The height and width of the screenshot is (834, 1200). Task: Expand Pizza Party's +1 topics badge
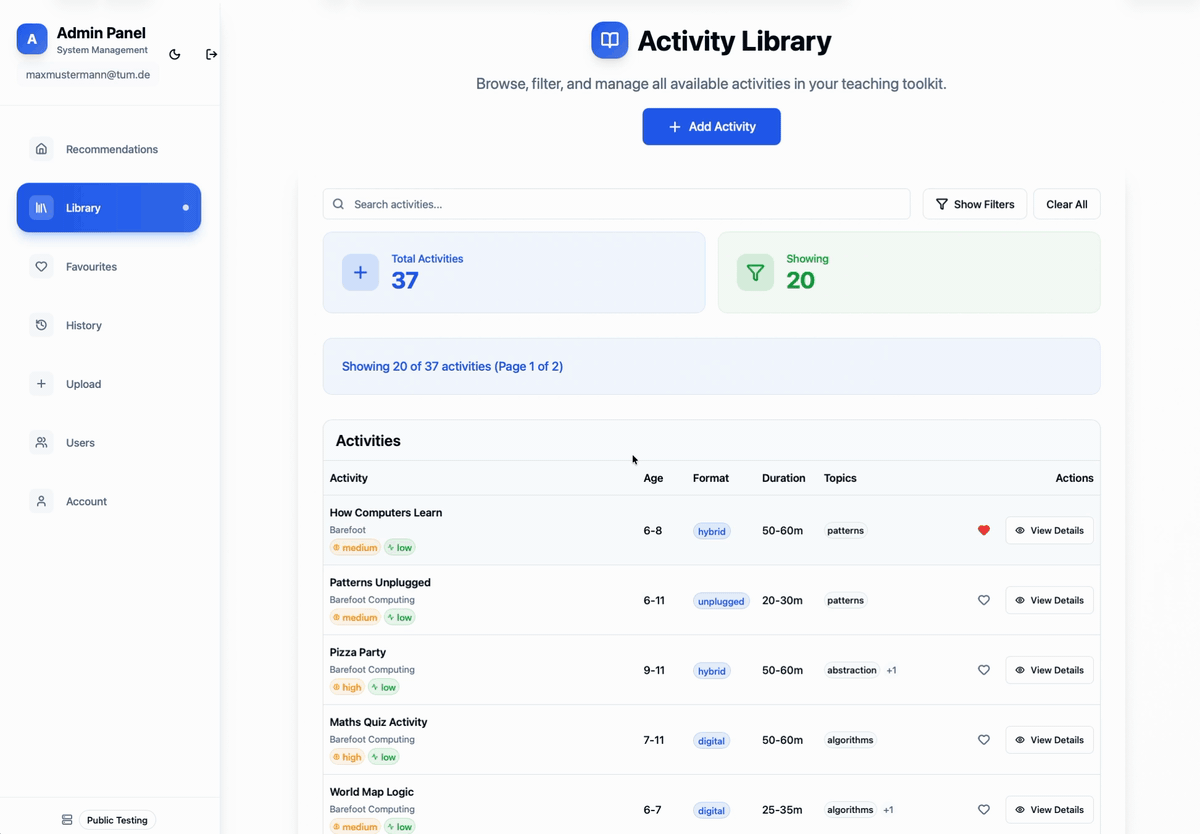coord(891,671)
